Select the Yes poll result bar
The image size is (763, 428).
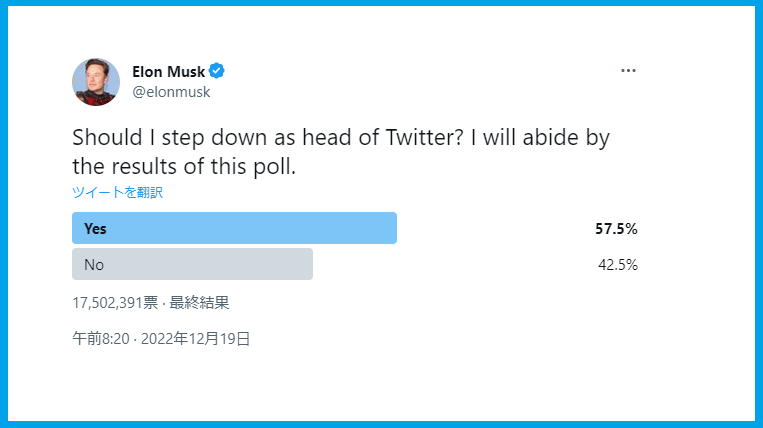coord(234,228)
